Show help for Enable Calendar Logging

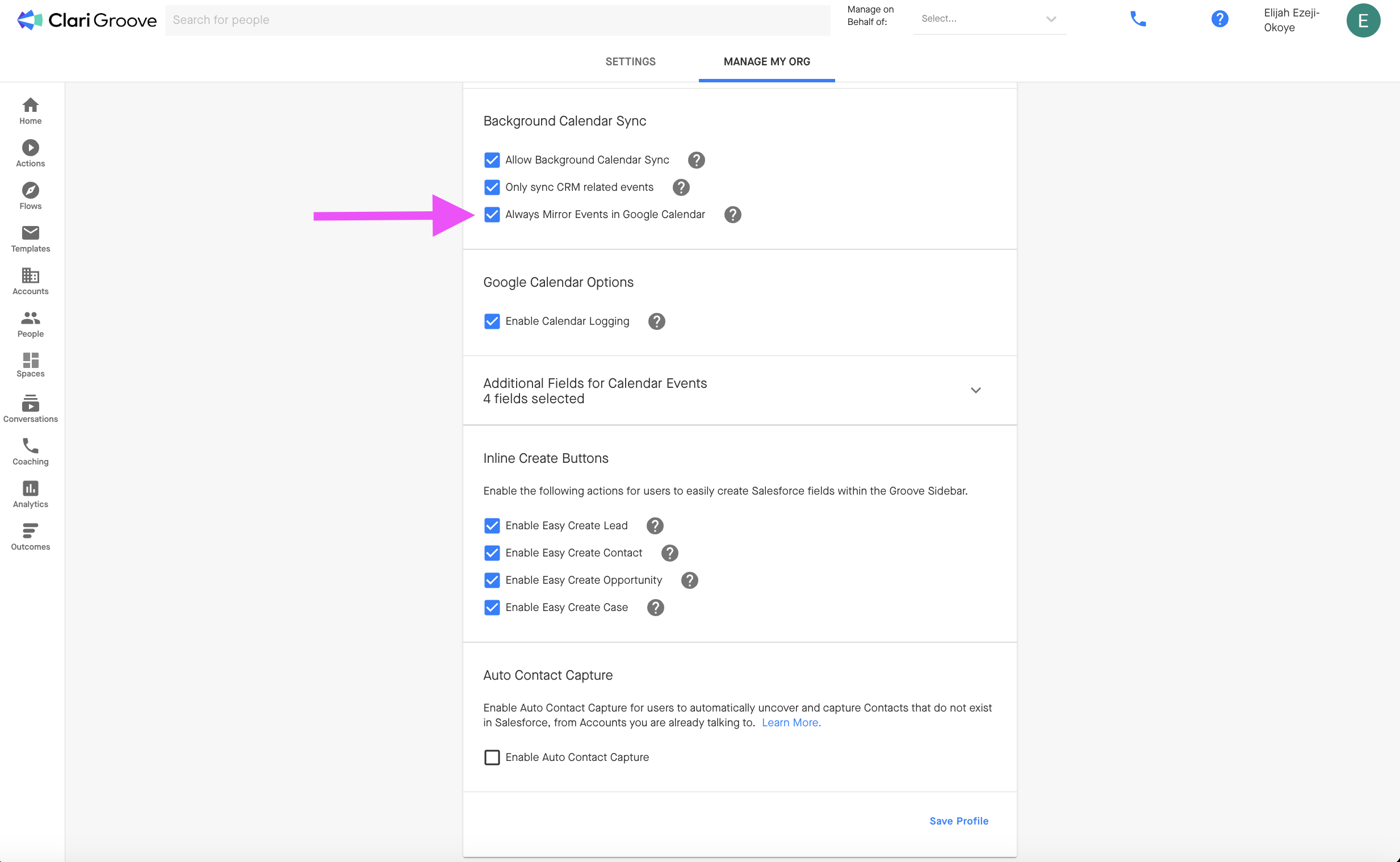tap(656, 321)
